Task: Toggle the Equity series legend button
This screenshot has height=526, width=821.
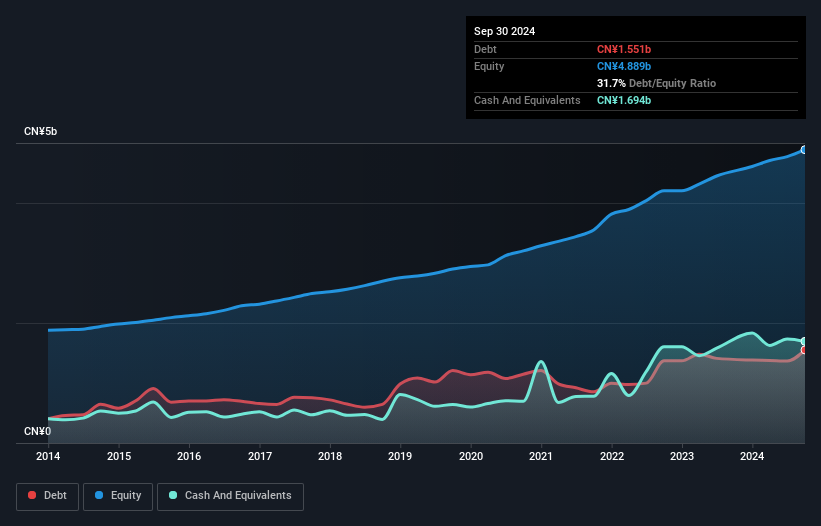Action: tap(118, 496)
